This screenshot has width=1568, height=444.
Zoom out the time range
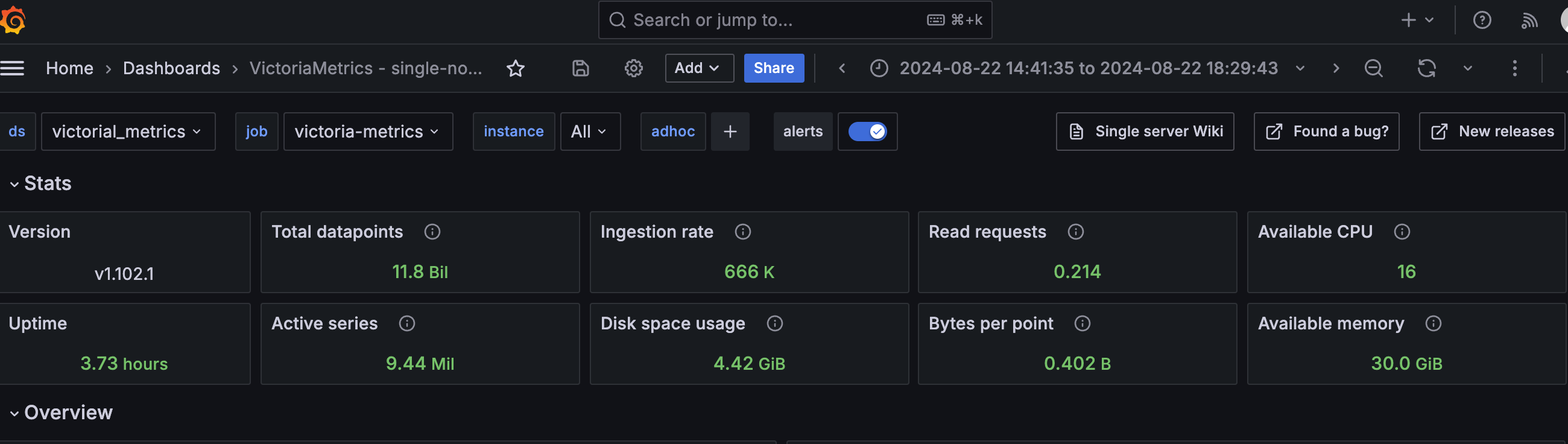point(1373,68)
